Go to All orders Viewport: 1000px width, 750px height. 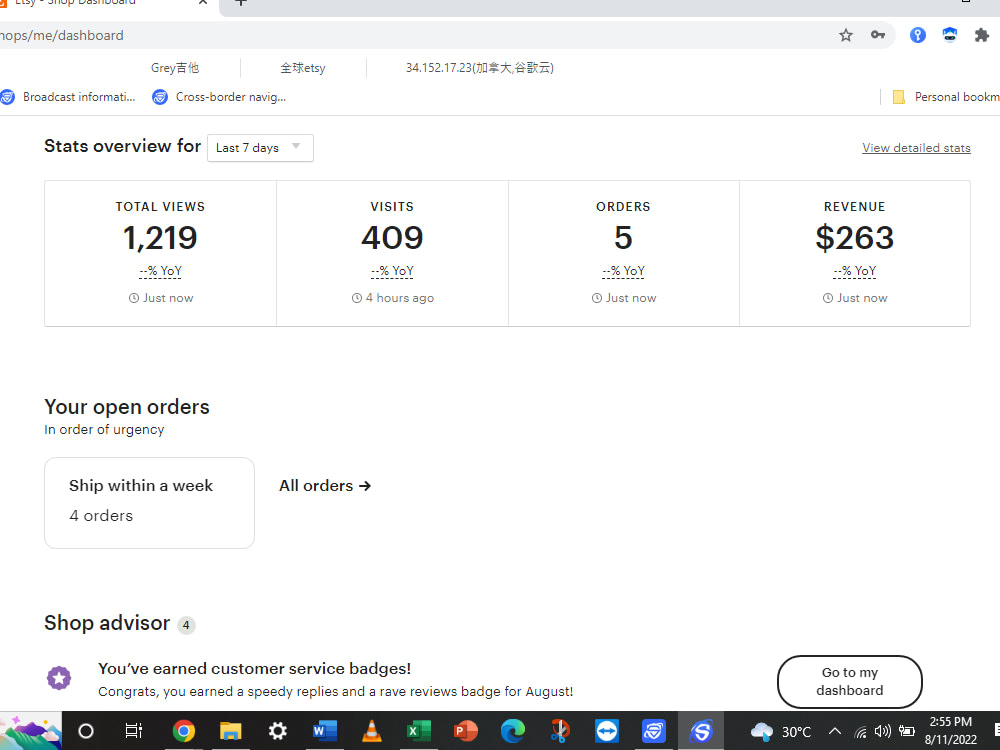(x=325, y=486)
